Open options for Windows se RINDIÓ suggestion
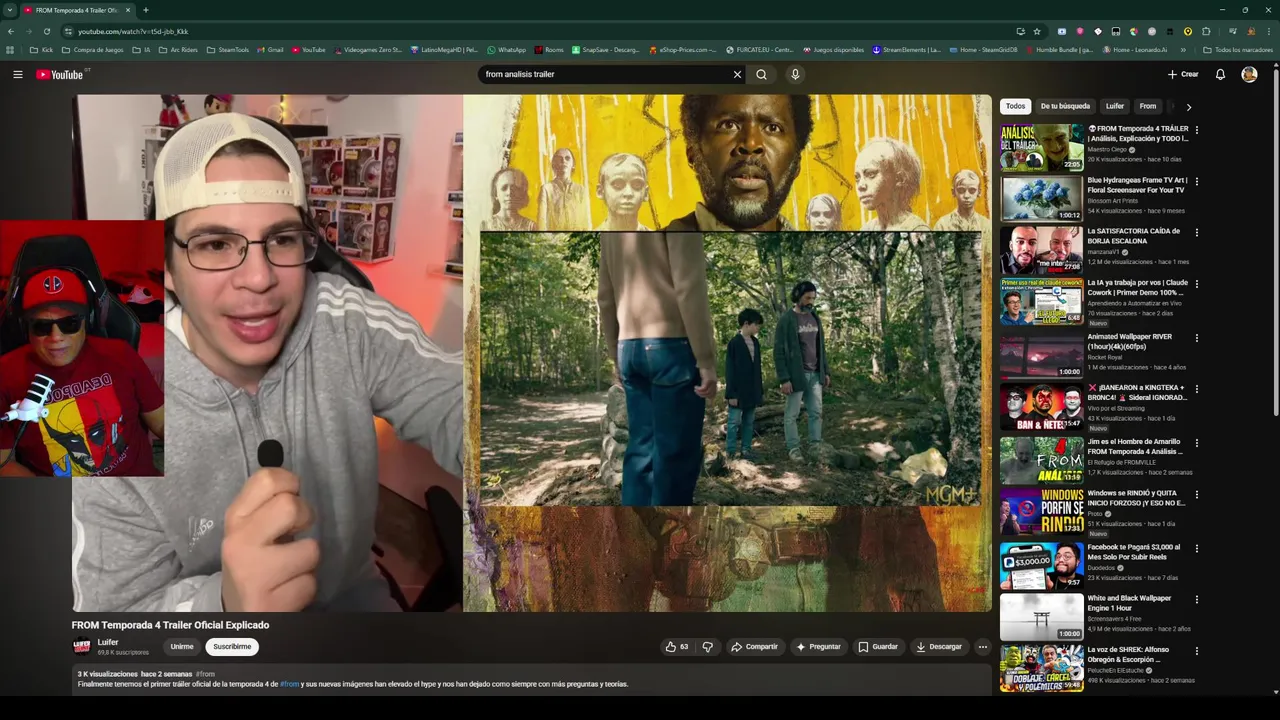1280x720 pixels. (1196, 493)
